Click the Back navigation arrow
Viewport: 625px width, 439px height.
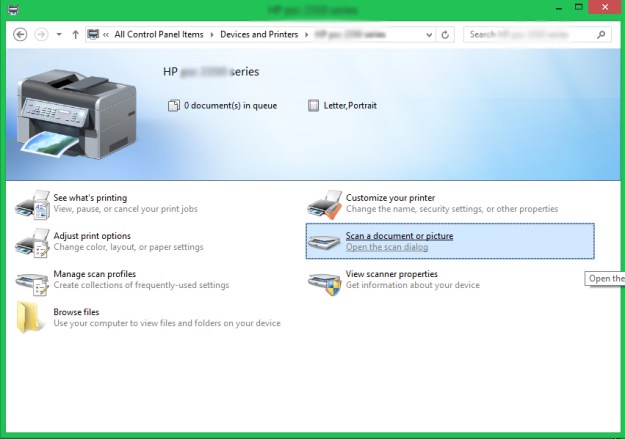pyautogui.click(x=20, y=34)
